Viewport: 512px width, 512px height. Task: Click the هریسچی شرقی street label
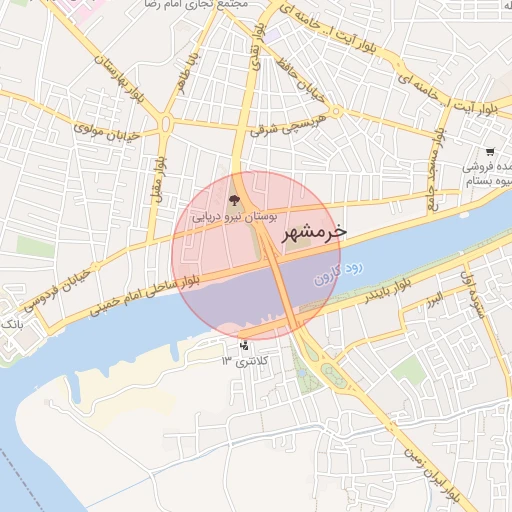(288, 126)
